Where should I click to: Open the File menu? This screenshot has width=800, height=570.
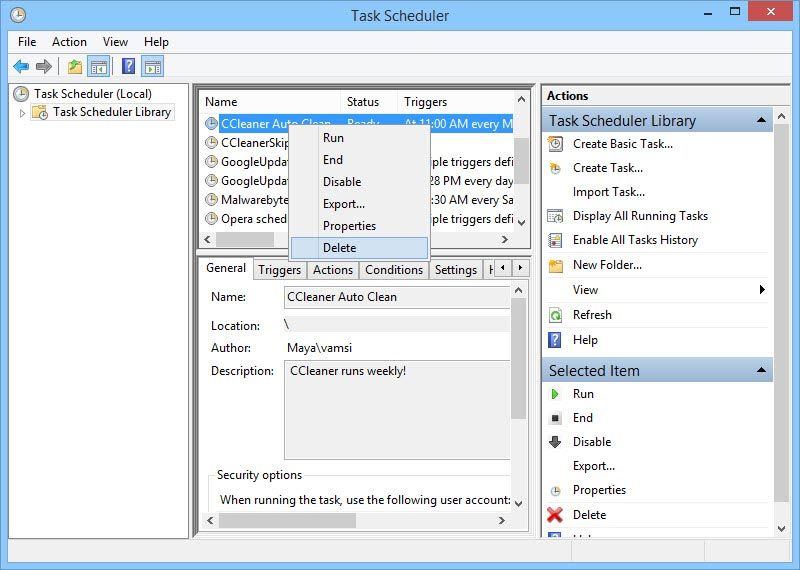(x=27, y=42)
